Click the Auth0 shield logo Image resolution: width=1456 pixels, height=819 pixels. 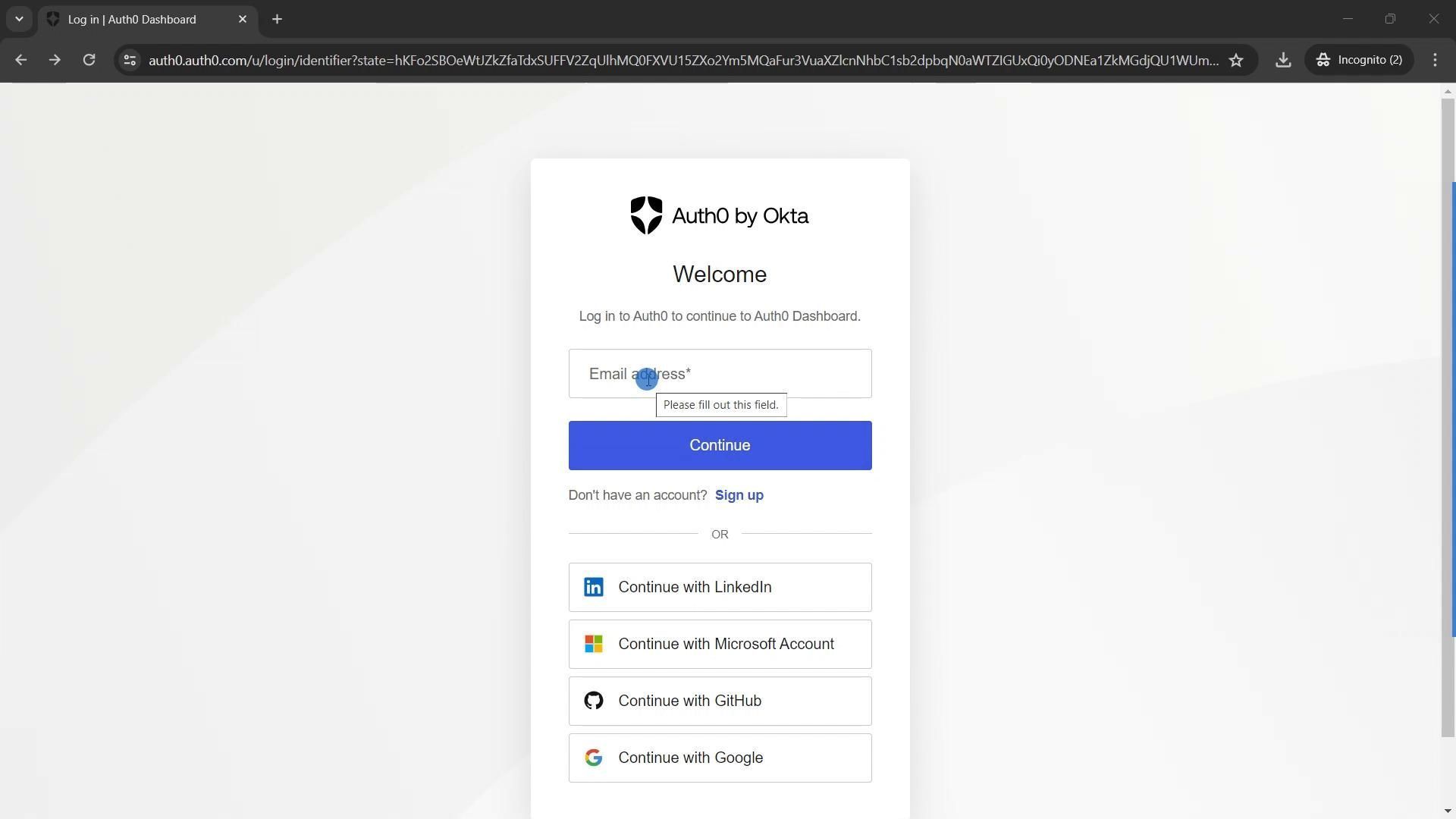646,216
